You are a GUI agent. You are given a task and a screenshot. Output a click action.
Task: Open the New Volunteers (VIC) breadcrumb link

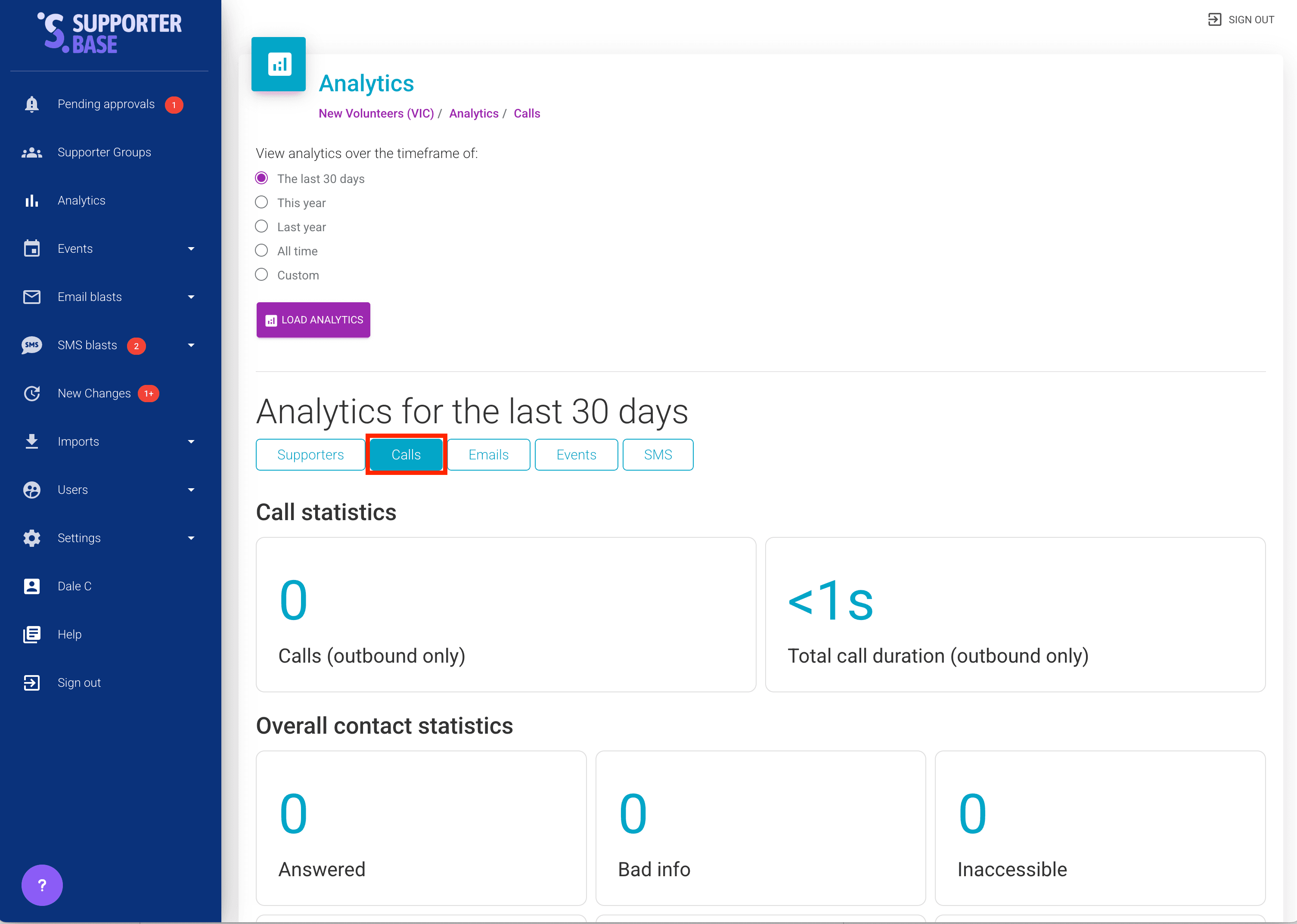pos(376,113)
